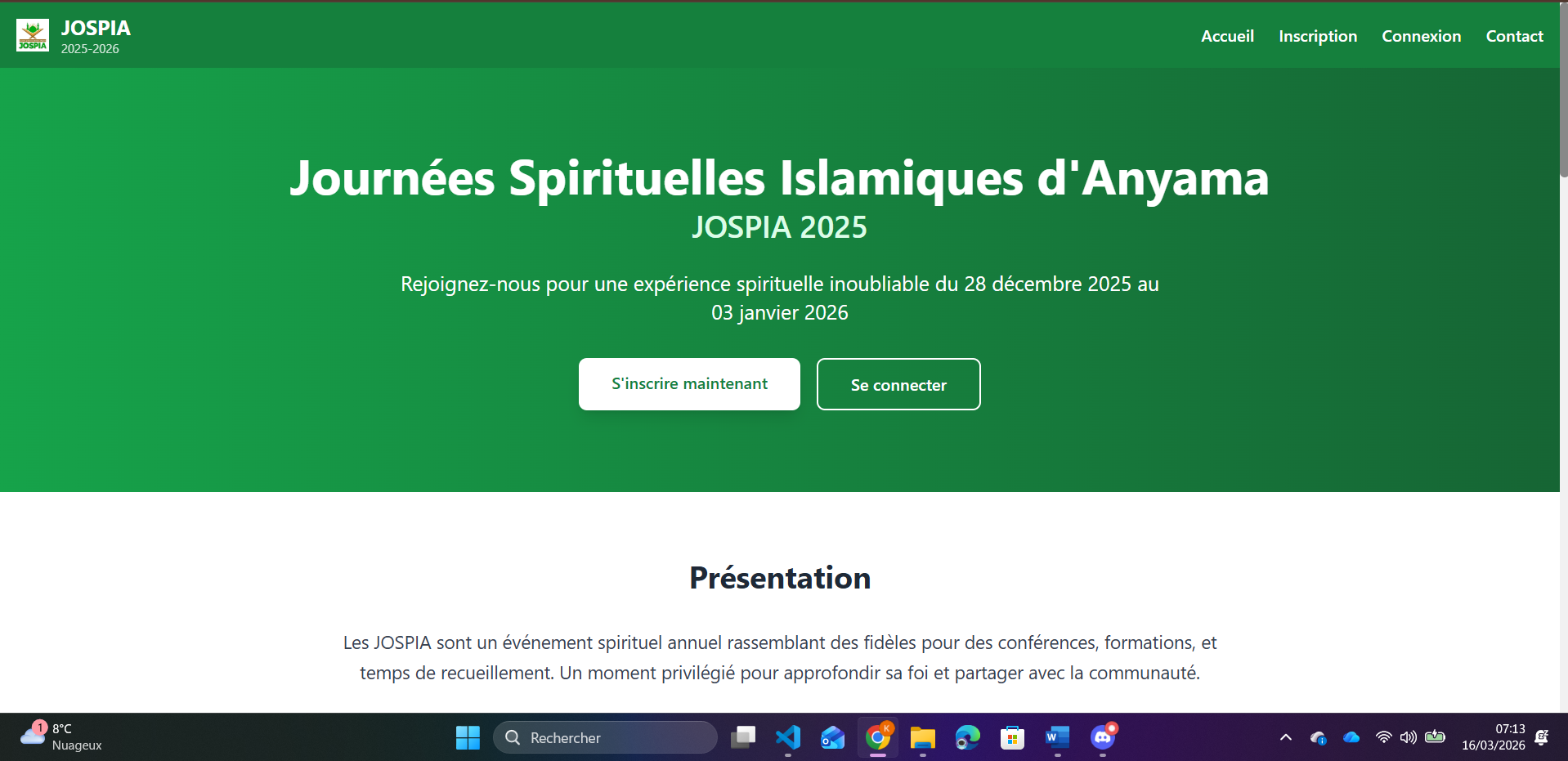
Task: Open the Windows Start menu
Action: [x=468, y=737]
